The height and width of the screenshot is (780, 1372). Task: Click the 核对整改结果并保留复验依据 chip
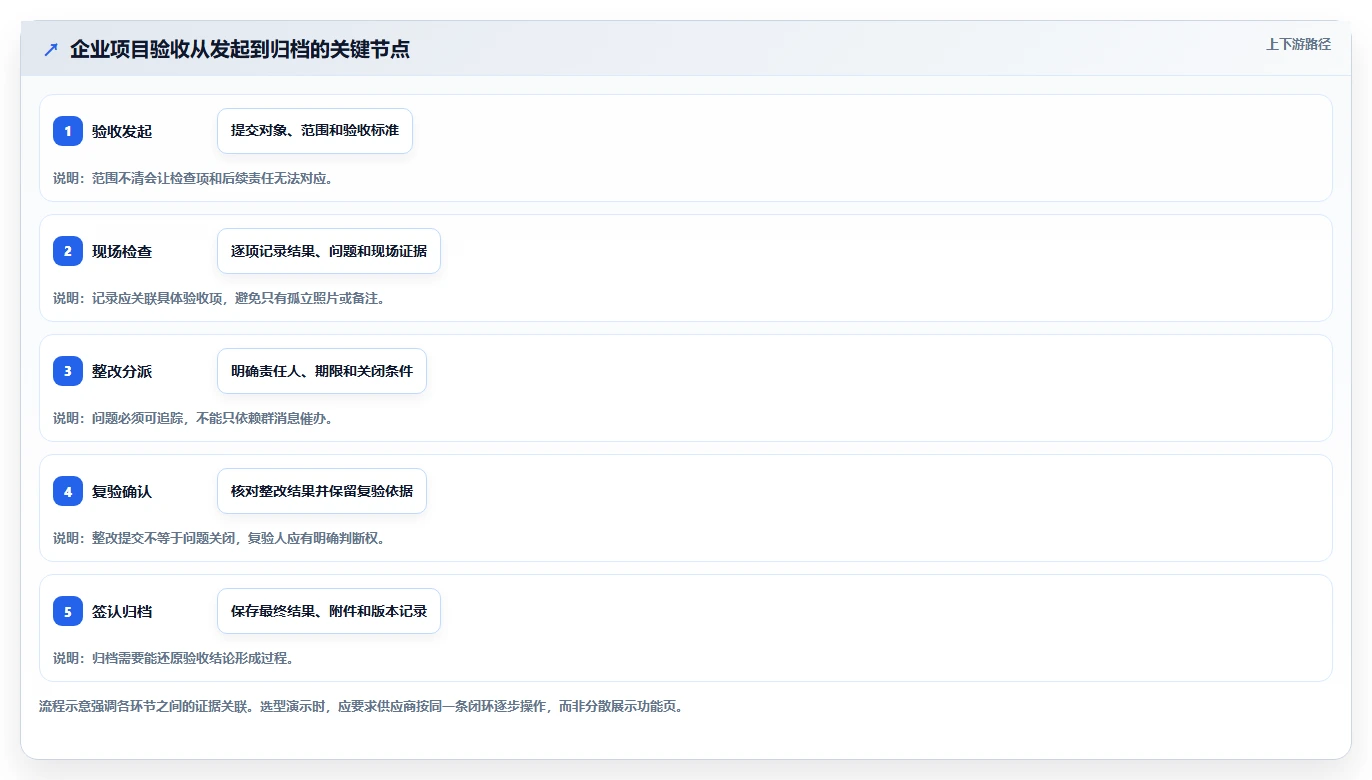tap(322, 491)
